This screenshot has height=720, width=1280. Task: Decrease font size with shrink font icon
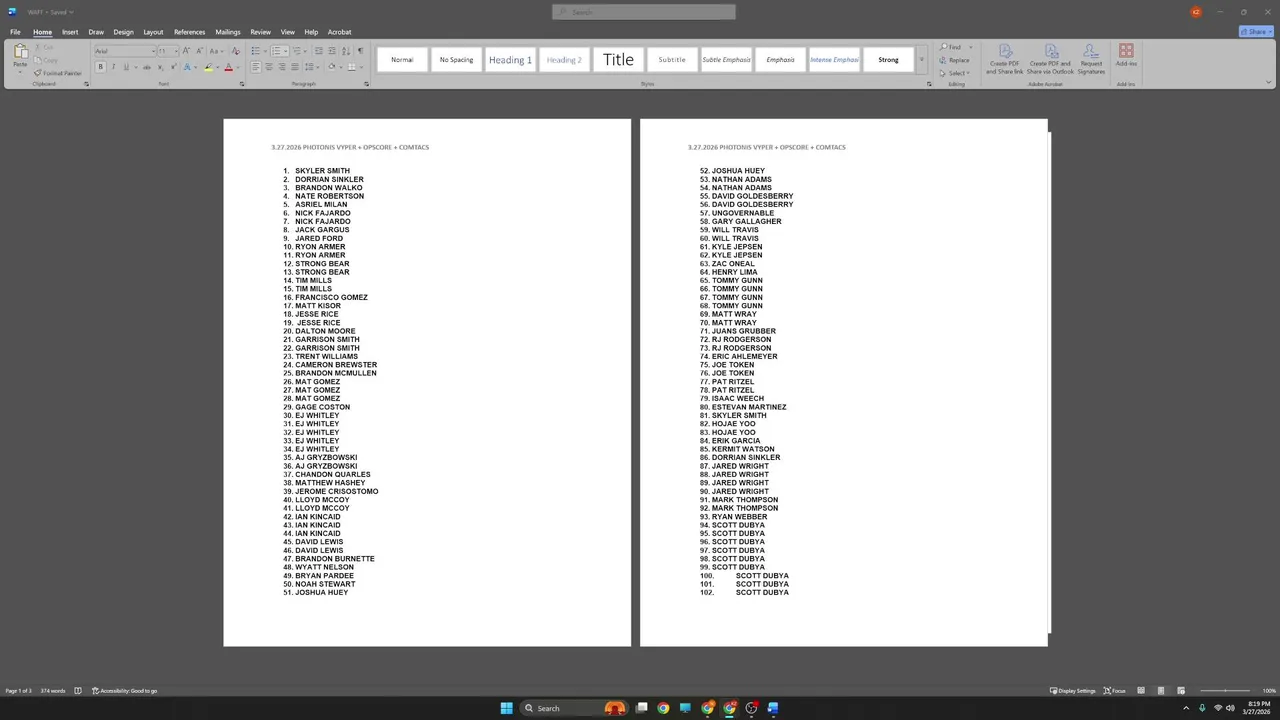click(x=199, y=51)
